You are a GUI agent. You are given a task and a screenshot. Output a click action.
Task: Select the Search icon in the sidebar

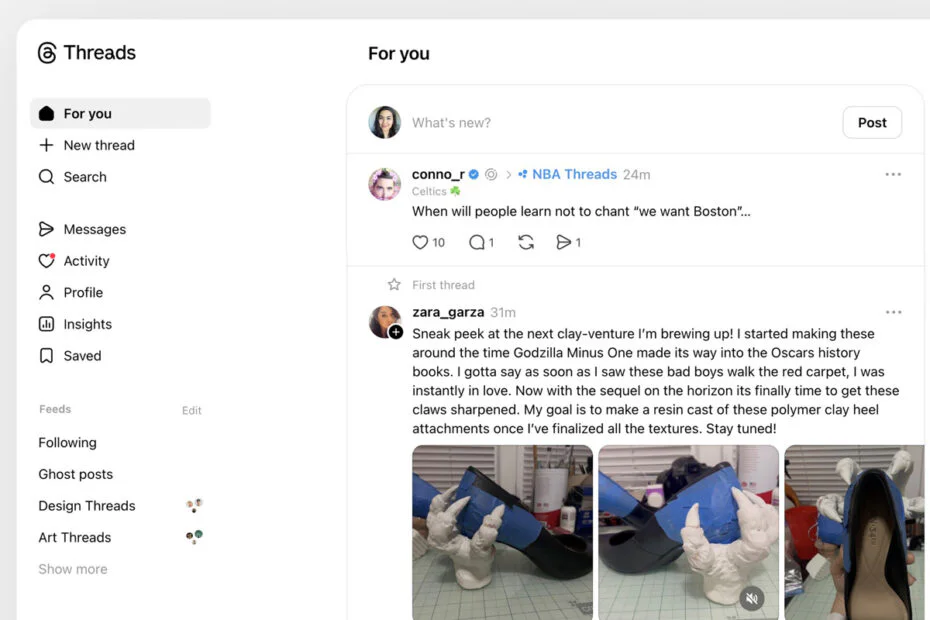click(x=46, y=177)
